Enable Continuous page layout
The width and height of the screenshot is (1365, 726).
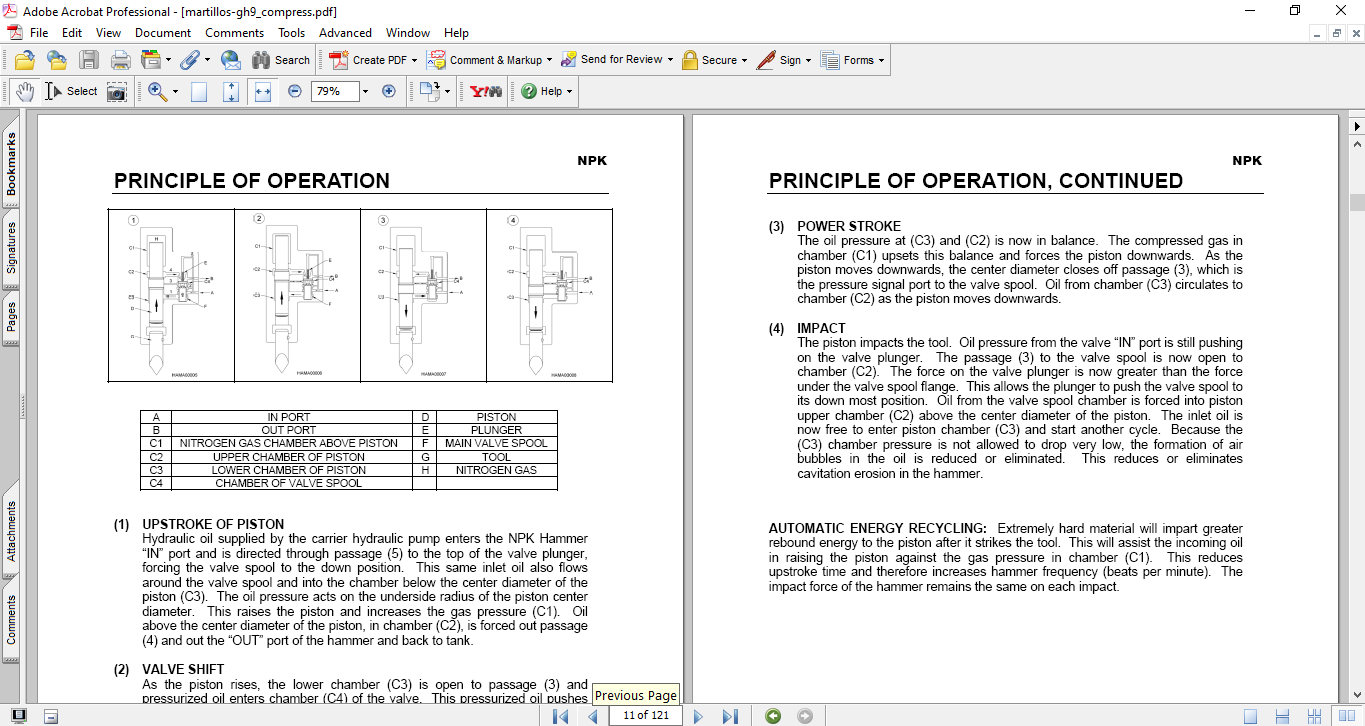click(1282, 716)
